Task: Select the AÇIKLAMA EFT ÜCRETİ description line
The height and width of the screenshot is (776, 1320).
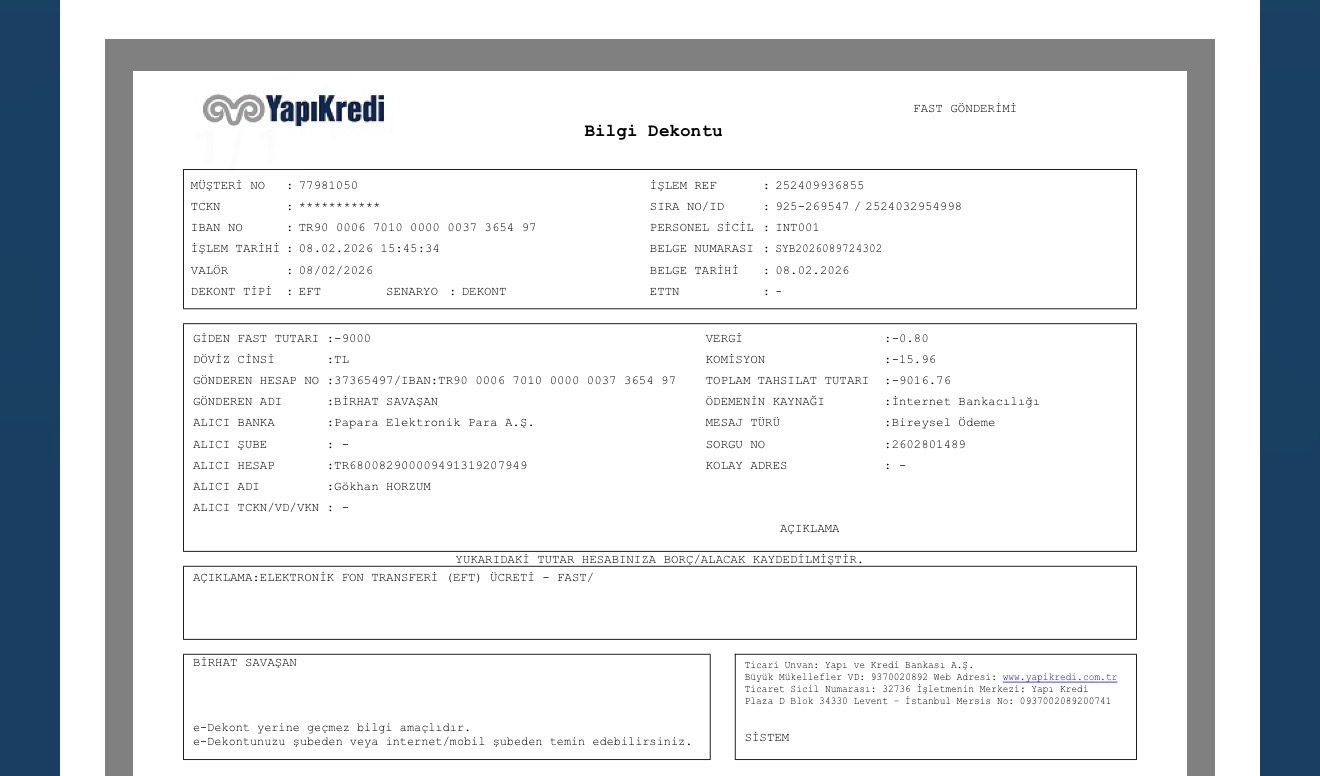Action: [393, 578]
